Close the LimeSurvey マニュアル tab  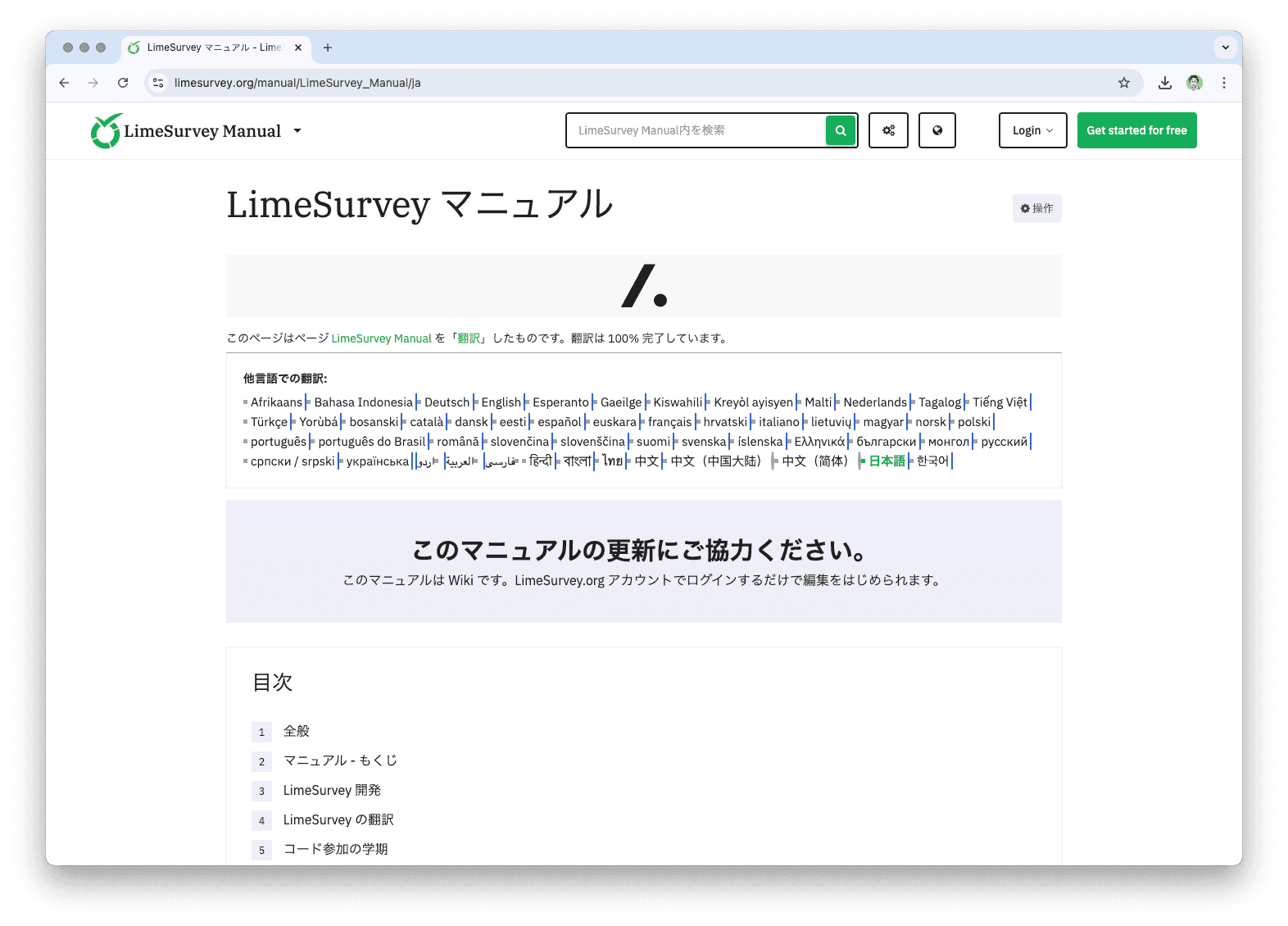(x=298, y=48)
